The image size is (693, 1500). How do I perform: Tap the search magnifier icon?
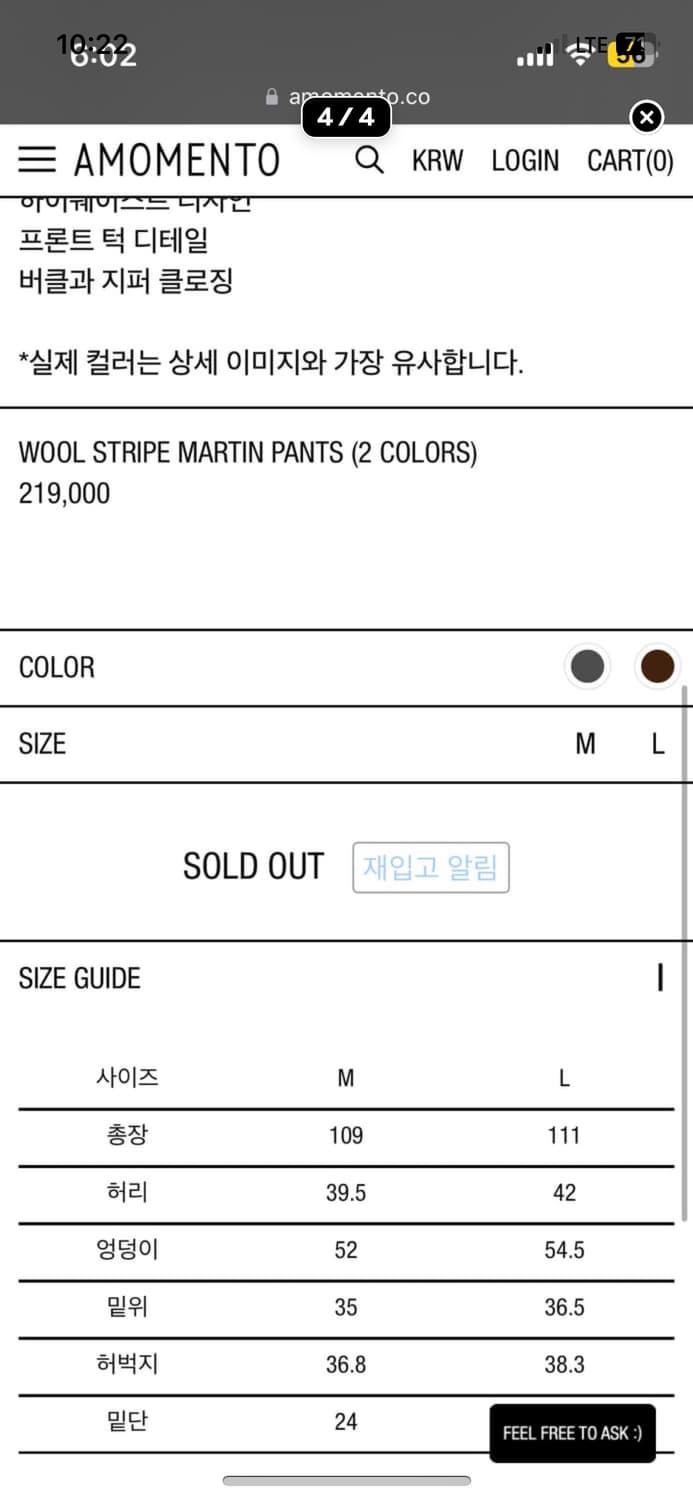click(369, 160)
